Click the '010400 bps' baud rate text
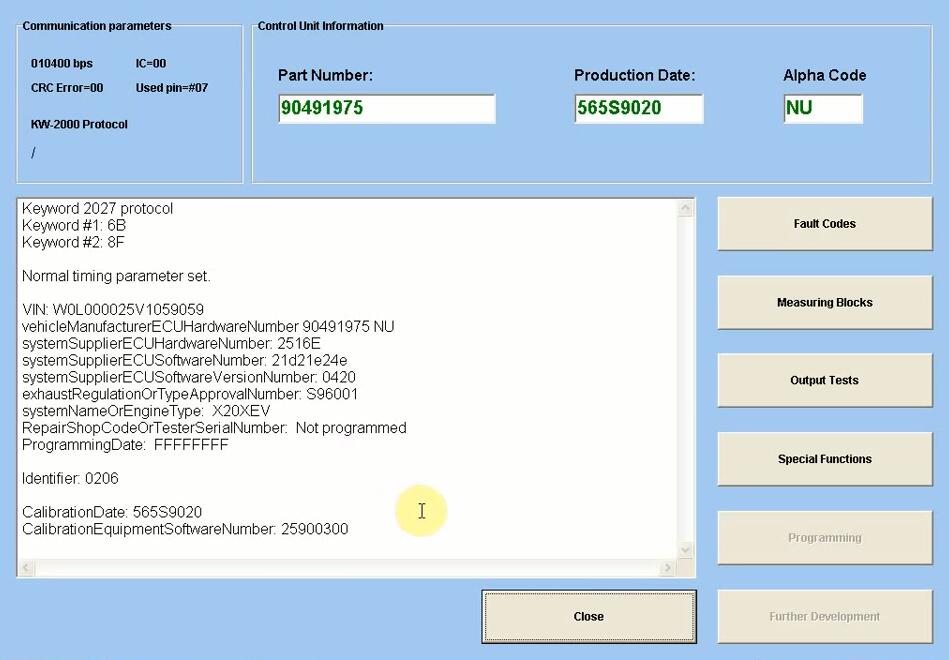 pyautogui.click(x=62, y=64)
